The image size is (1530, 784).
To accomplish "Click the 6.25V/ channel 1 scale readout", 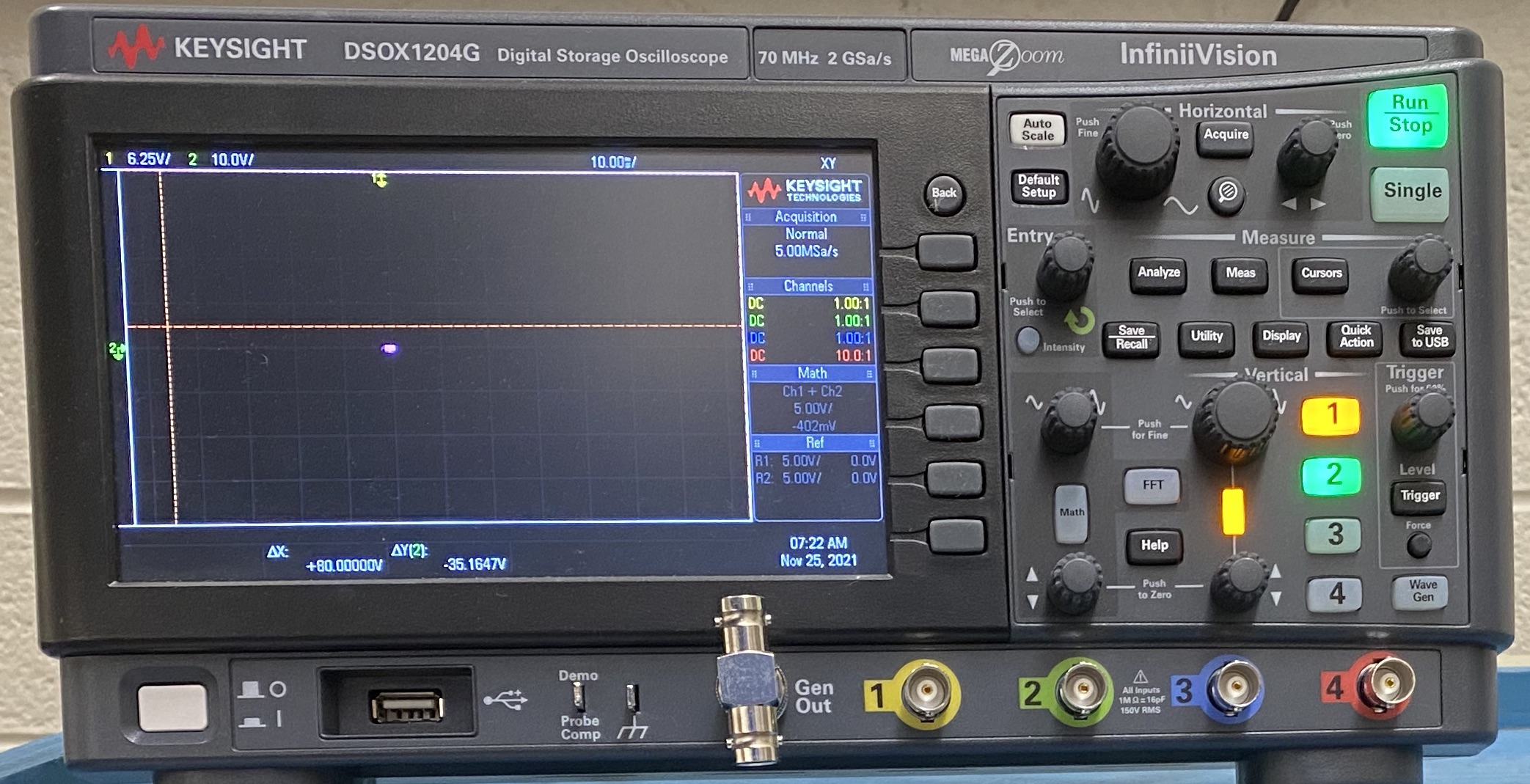I will 148,159.
